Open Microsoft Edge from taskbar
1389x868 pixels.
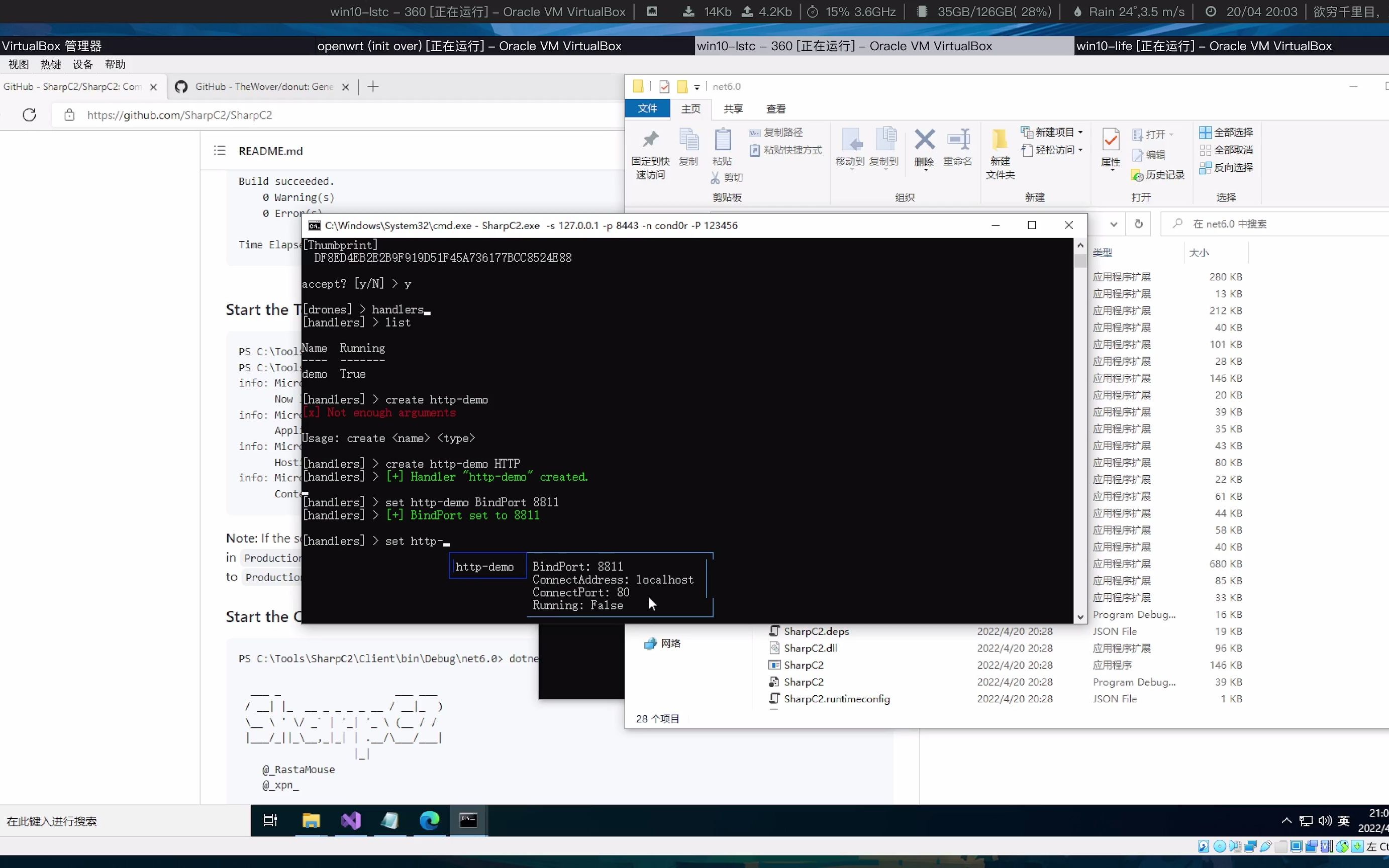[x=430, y=821]
